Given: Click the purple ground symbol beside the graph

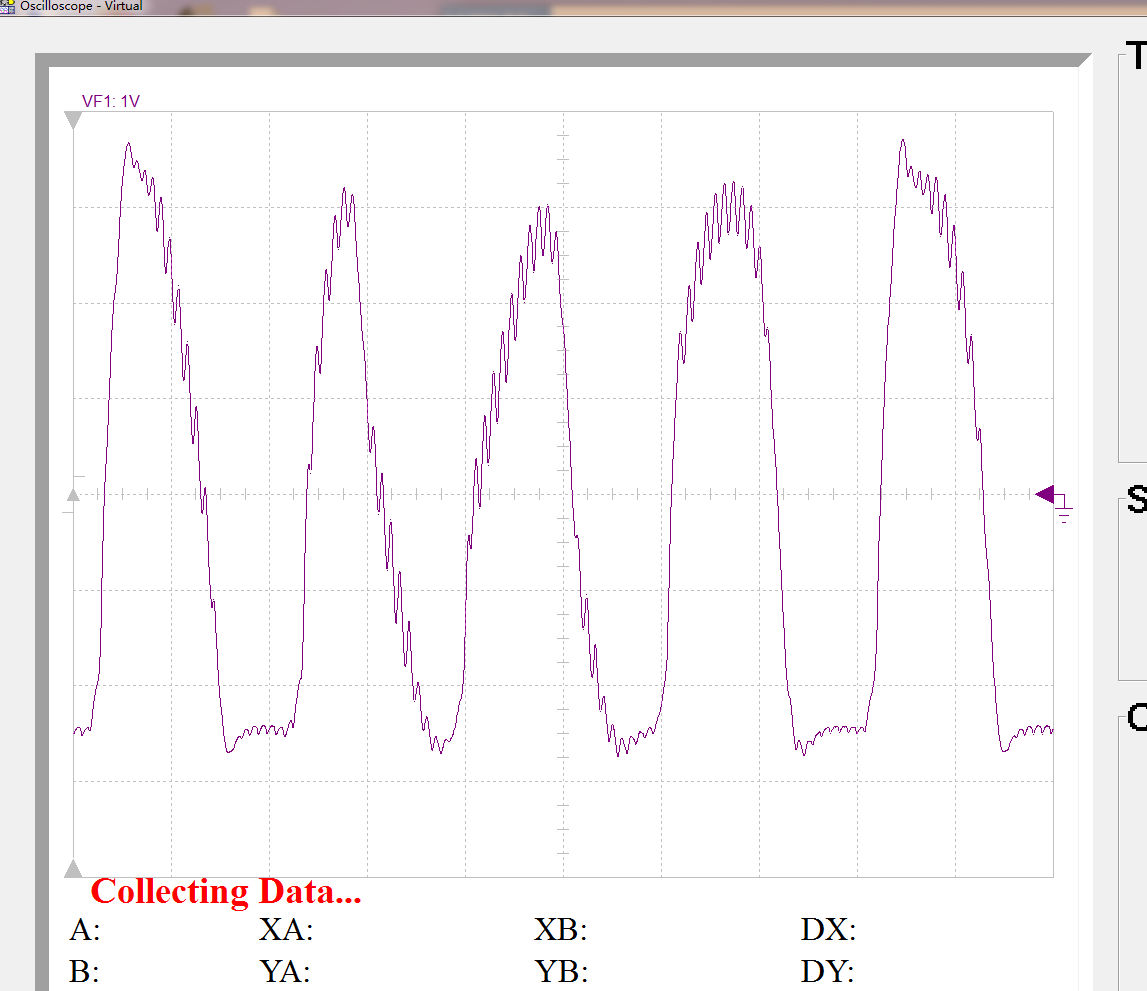Looking at the screenshot, I should [1064, 510].
